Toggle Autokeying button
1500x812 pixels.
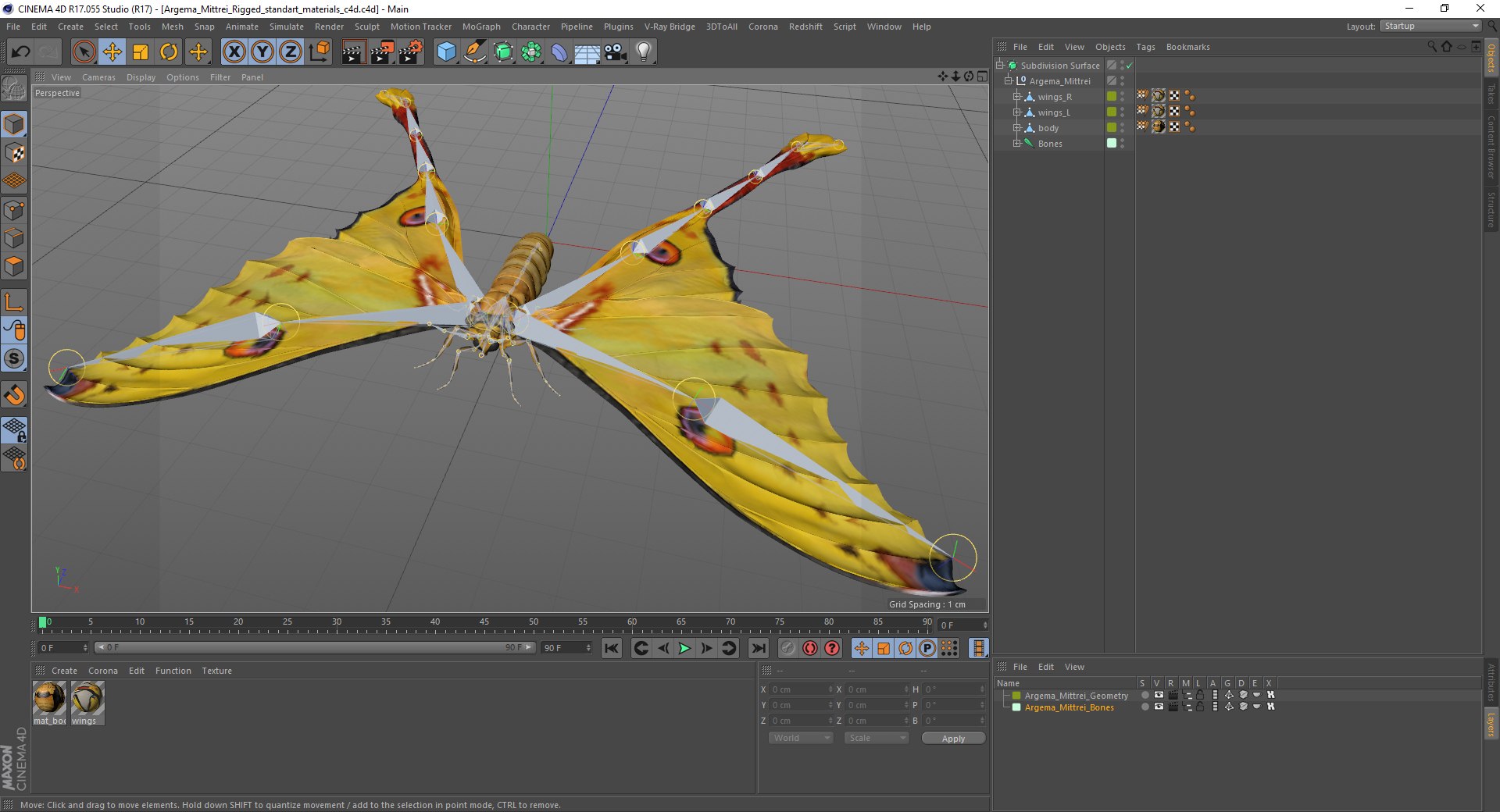click(x=810, y=648)
